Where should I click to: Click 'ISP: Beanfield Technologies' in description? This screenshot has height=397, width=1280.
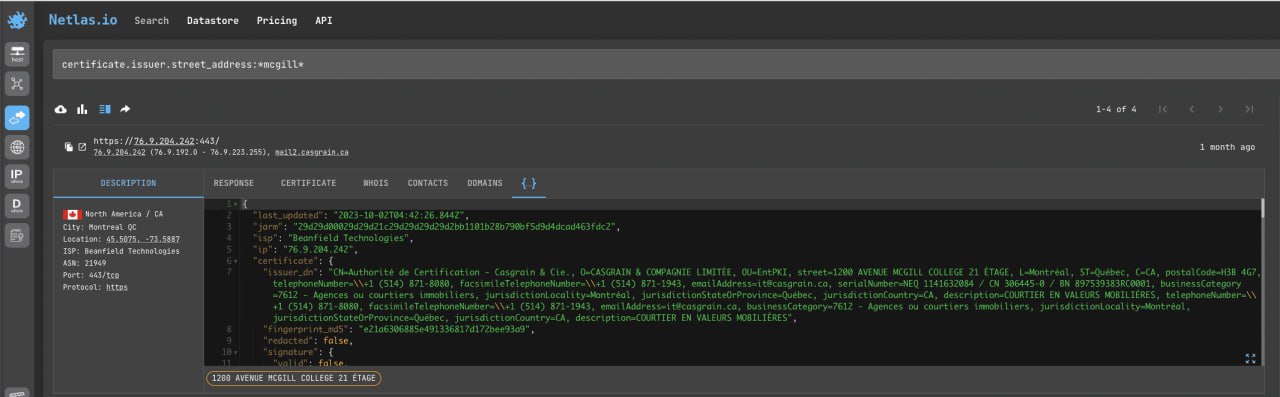click(120, 251)
